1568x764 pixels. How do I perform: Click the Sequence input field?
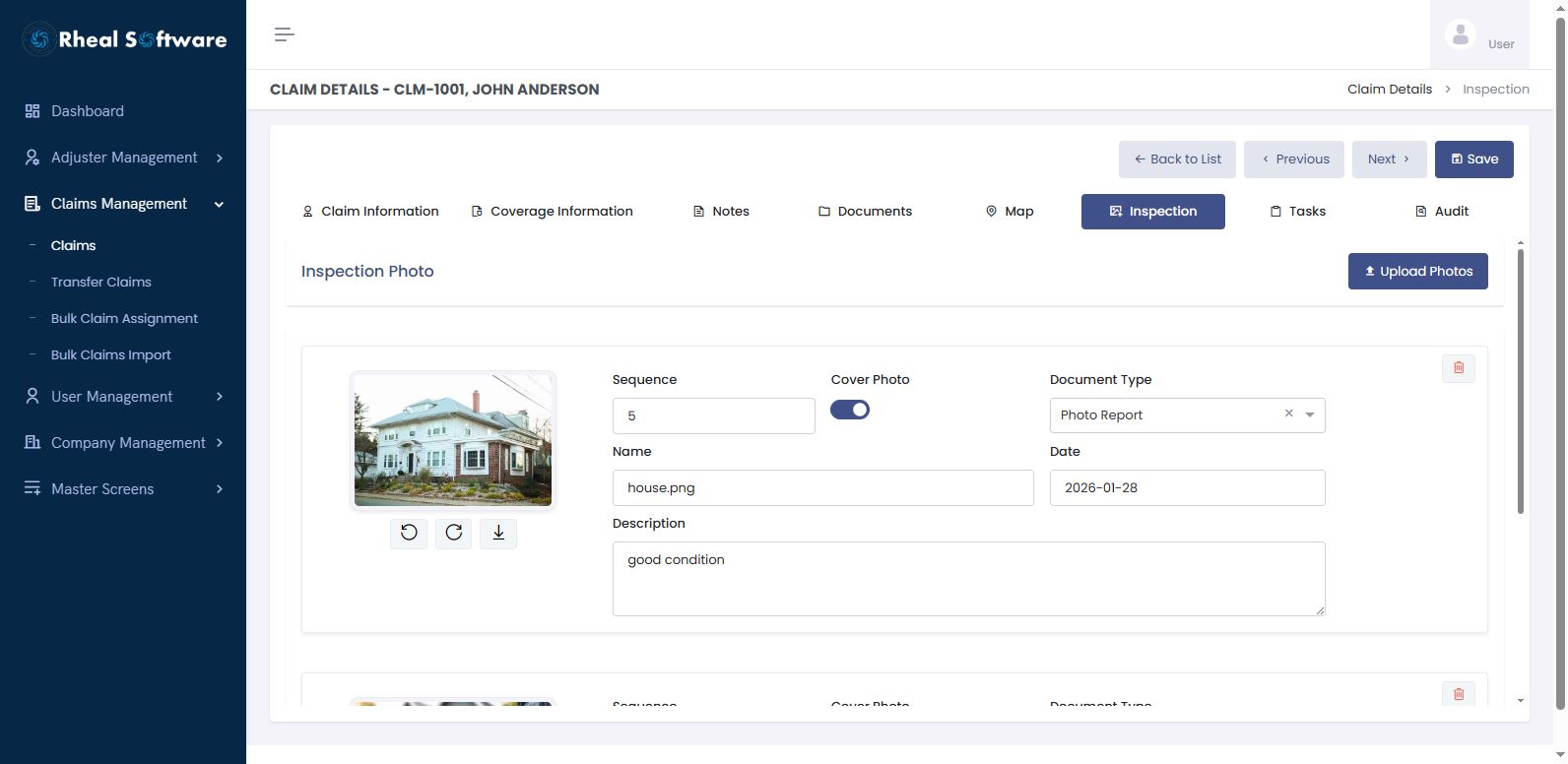point(714,415)
